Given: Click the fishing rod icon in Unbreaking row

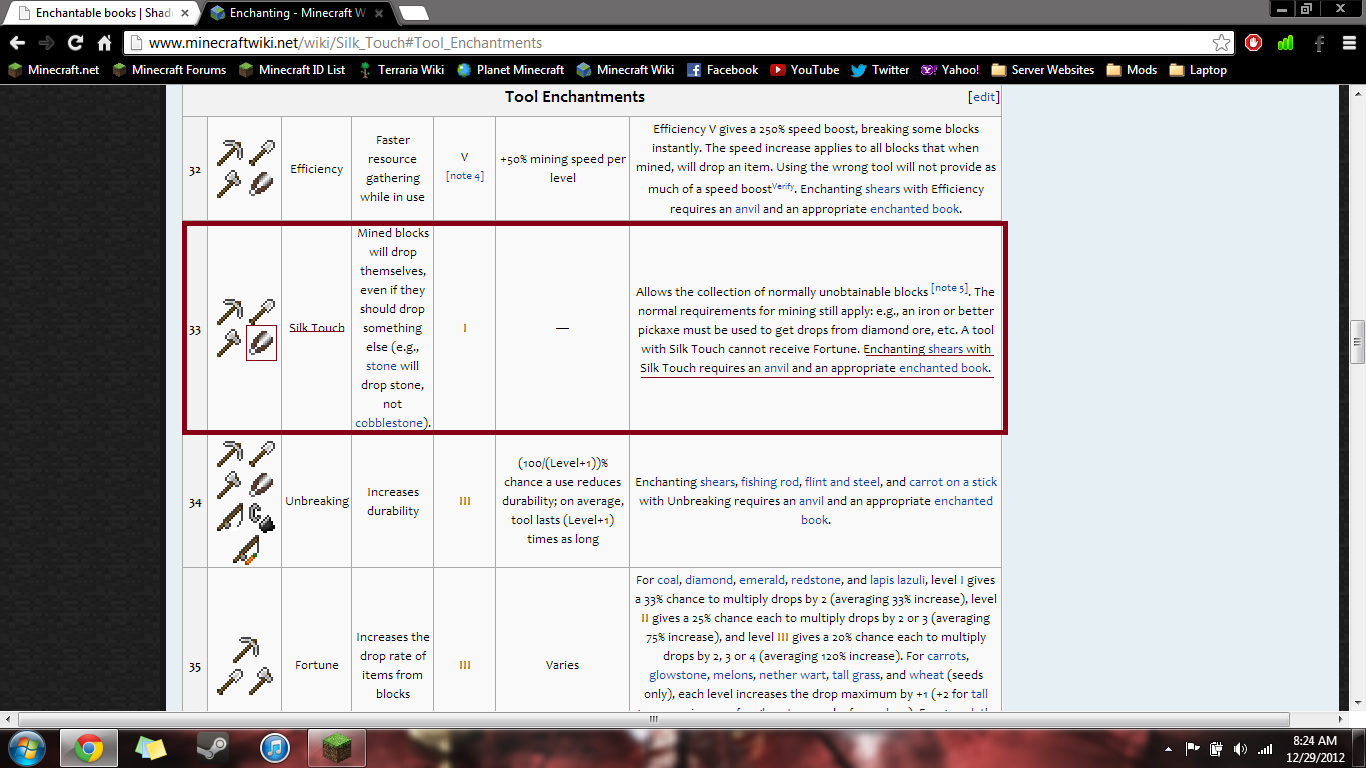Looking at the screenshot, I should point(231,517).
